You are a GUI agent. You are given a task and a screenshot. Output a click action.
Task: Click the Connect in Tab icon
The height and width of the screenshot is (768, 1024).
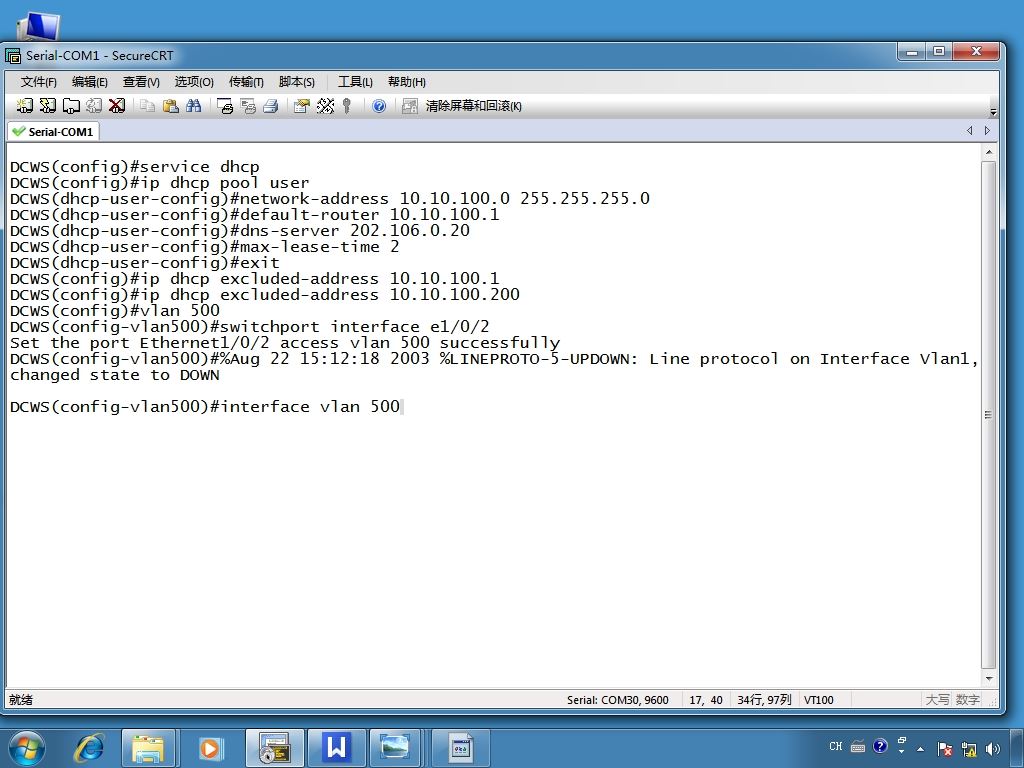pyautogui.click(x=71, y=106)
